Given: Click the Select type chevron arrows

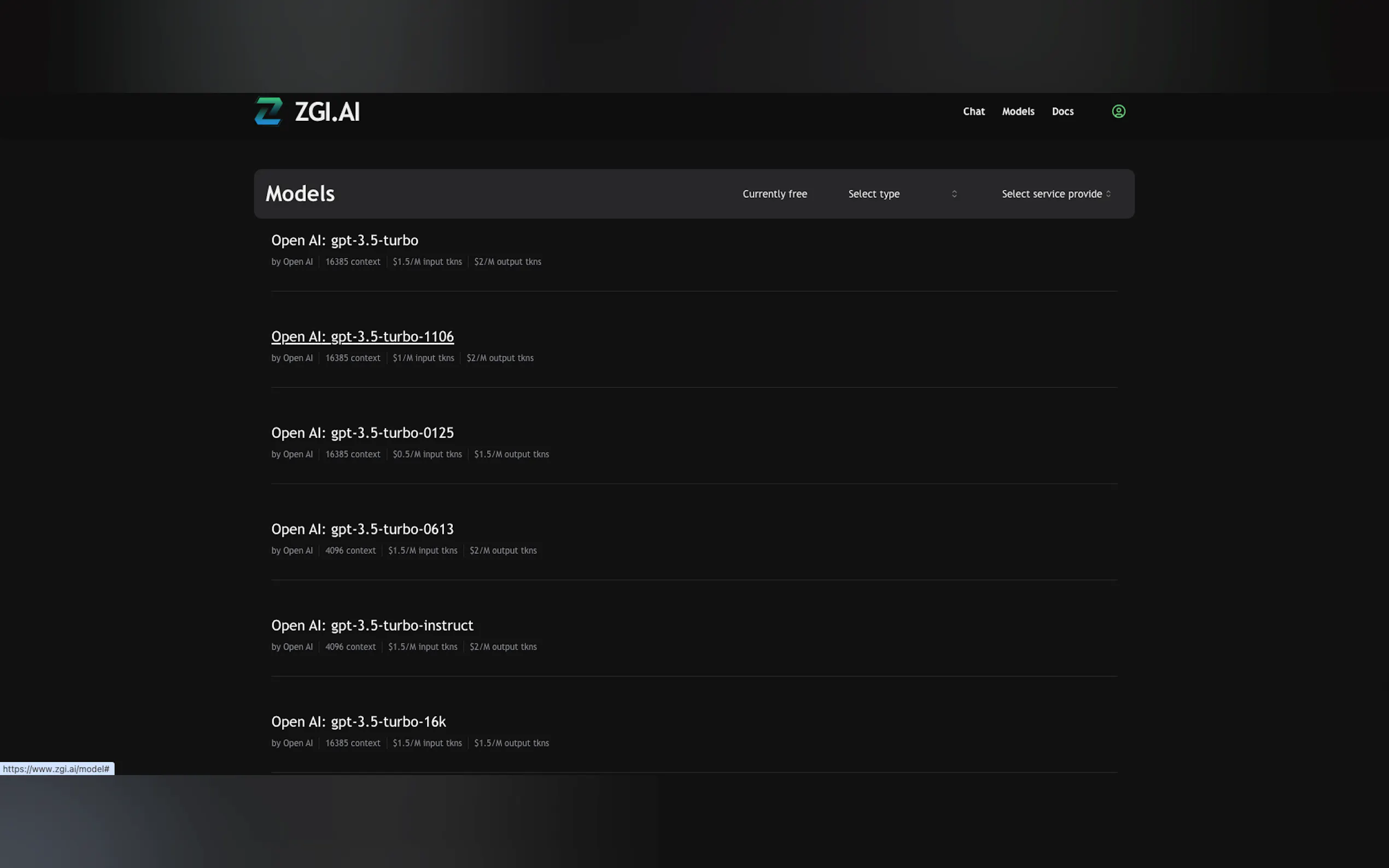Looking at the screenshot, I should point(954,194).
